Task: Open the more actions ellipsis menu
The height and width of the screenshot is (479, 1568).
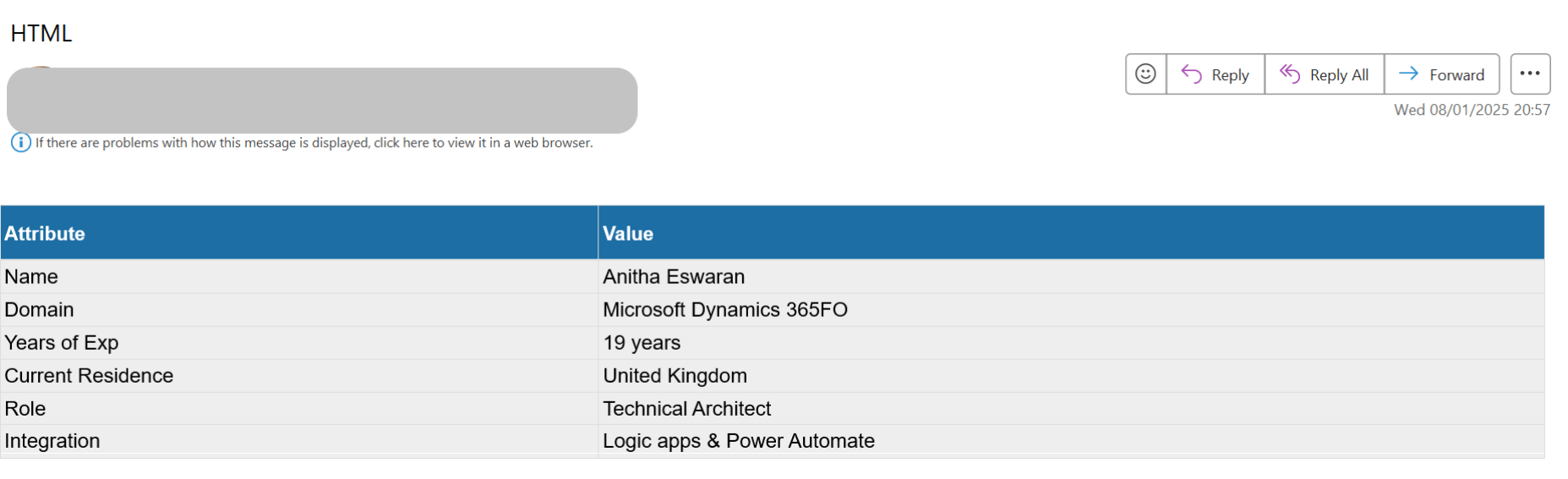Action: pyautogui.click(x=1530, y=74)
